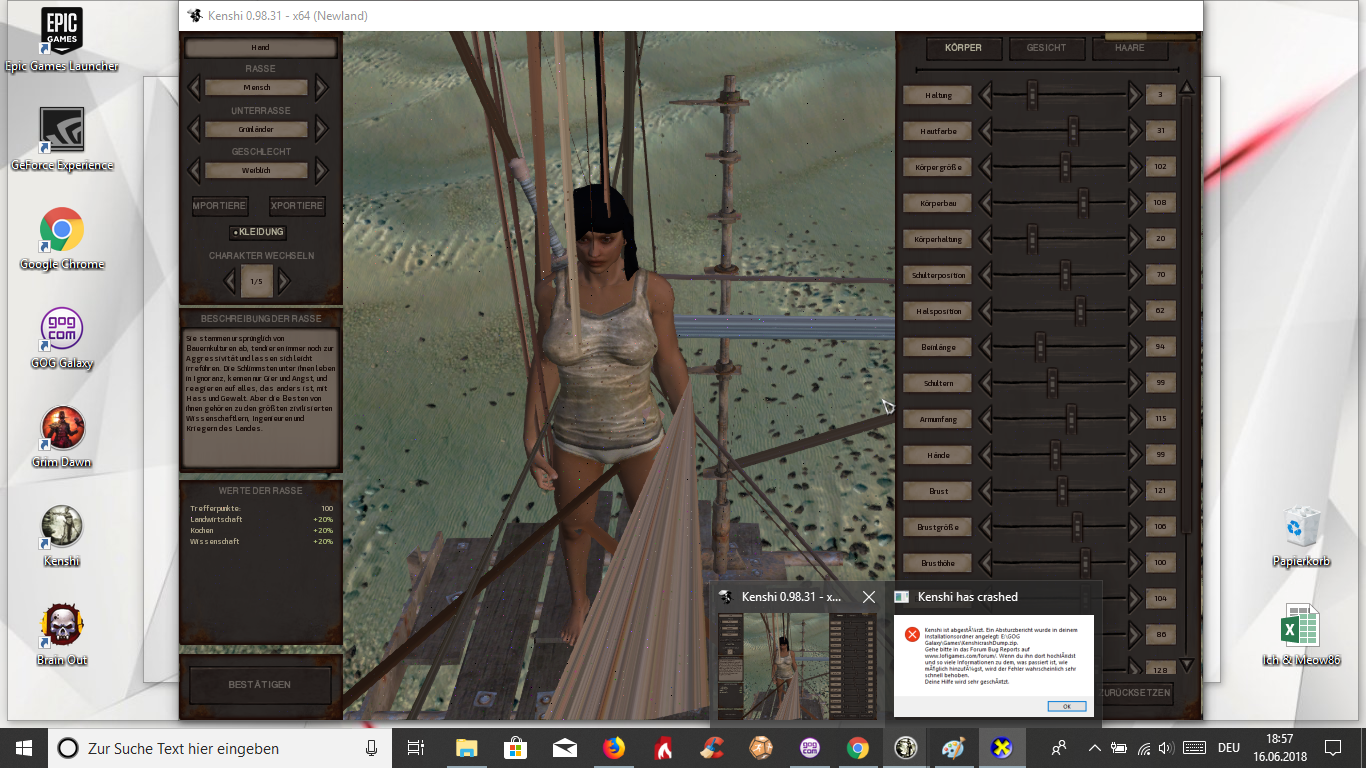1366x768 pixels.
Task: Change Geschlecht with the left arrow
Action: pyautogui.click(x=194, y=170)
